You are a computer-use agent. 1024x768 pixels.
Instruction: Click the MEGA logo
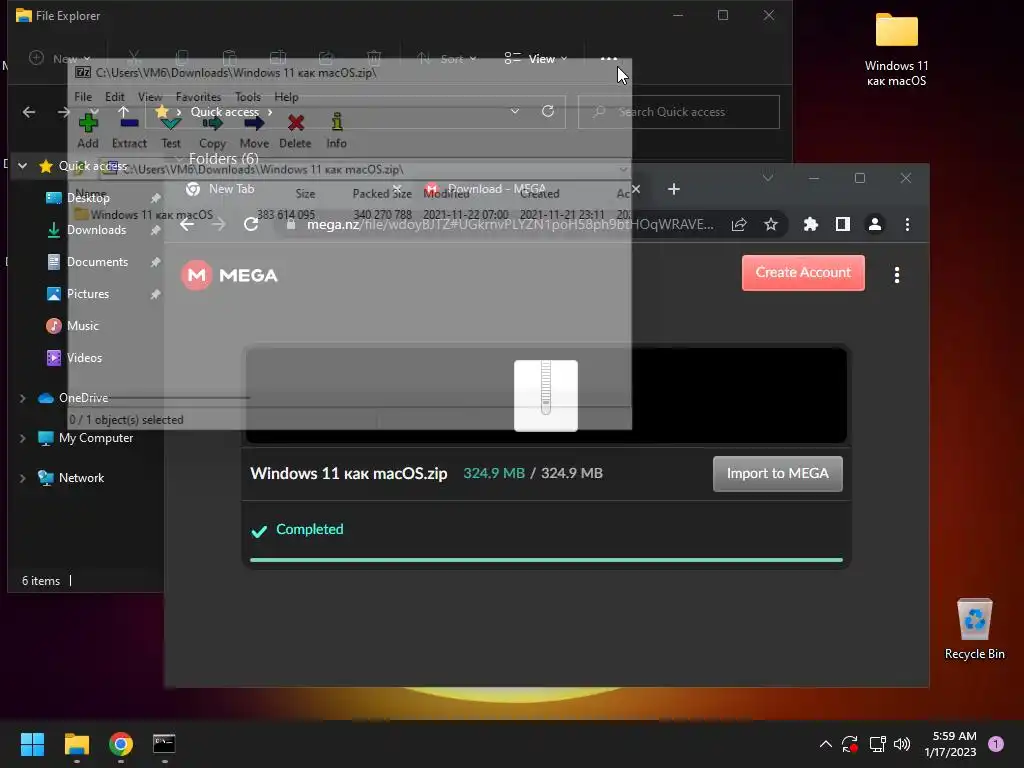coord(229,275)
